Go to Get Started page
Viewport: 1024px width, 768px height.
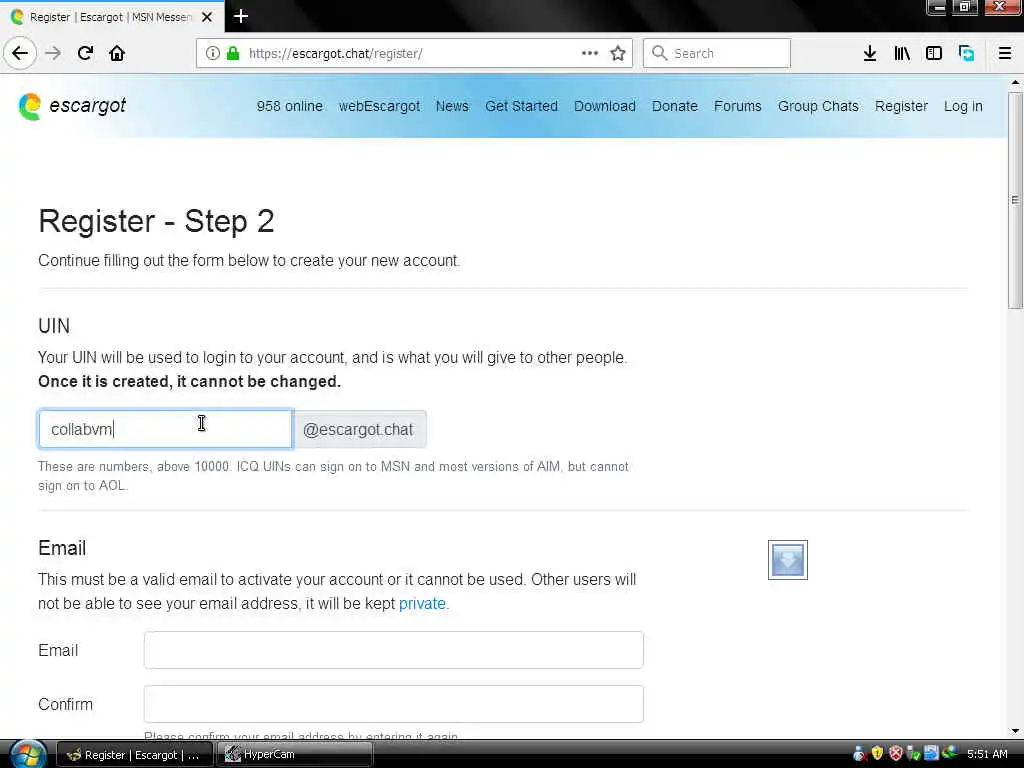pyautogui.click(x=521, y=106)
